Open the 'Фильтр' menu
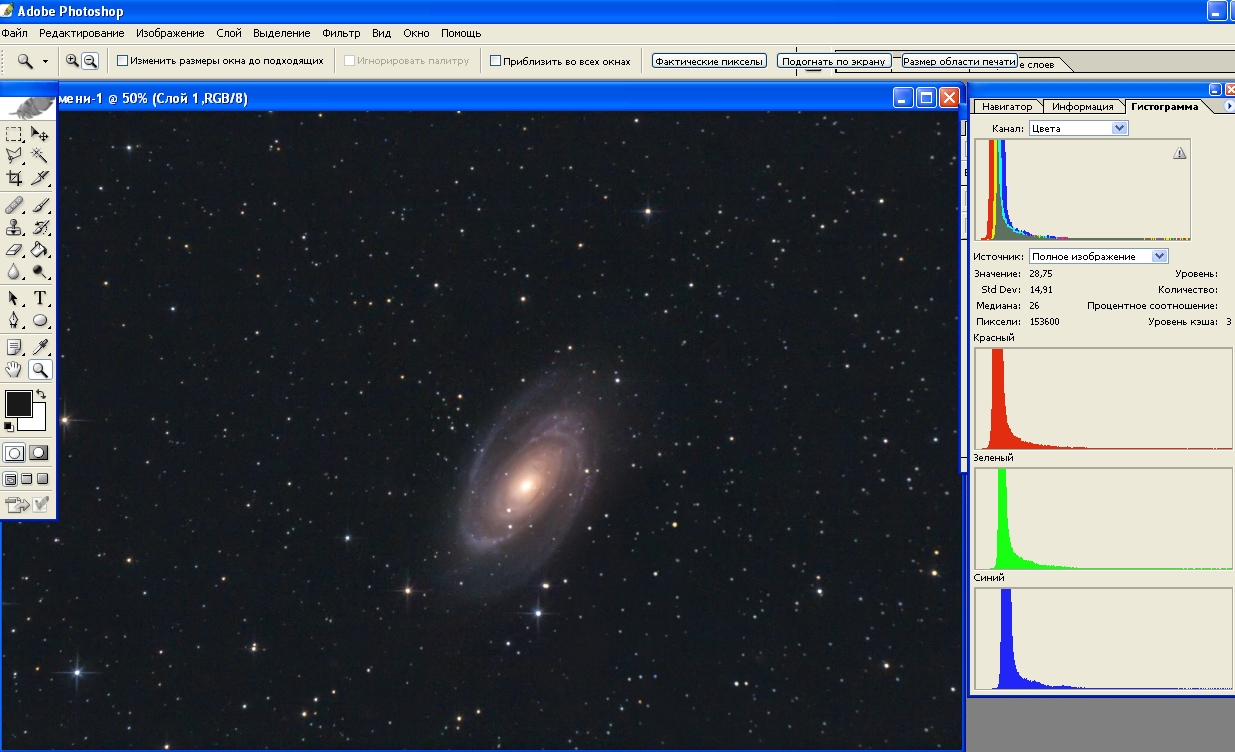1235x752 pixels. point(341,33)
